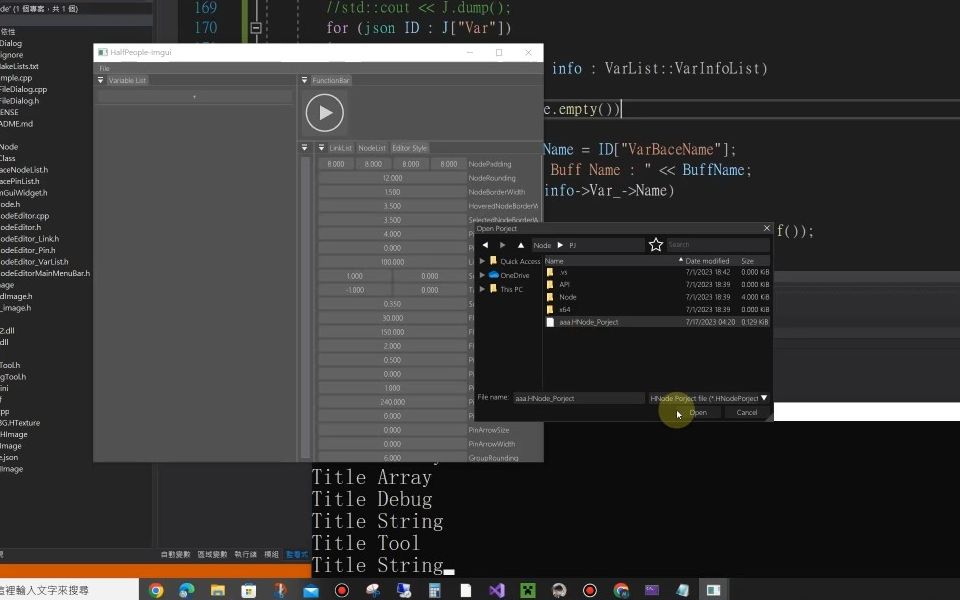Click the Cancel button in the file dialog
The image size is (960, 600).
[x=746, y=413]
